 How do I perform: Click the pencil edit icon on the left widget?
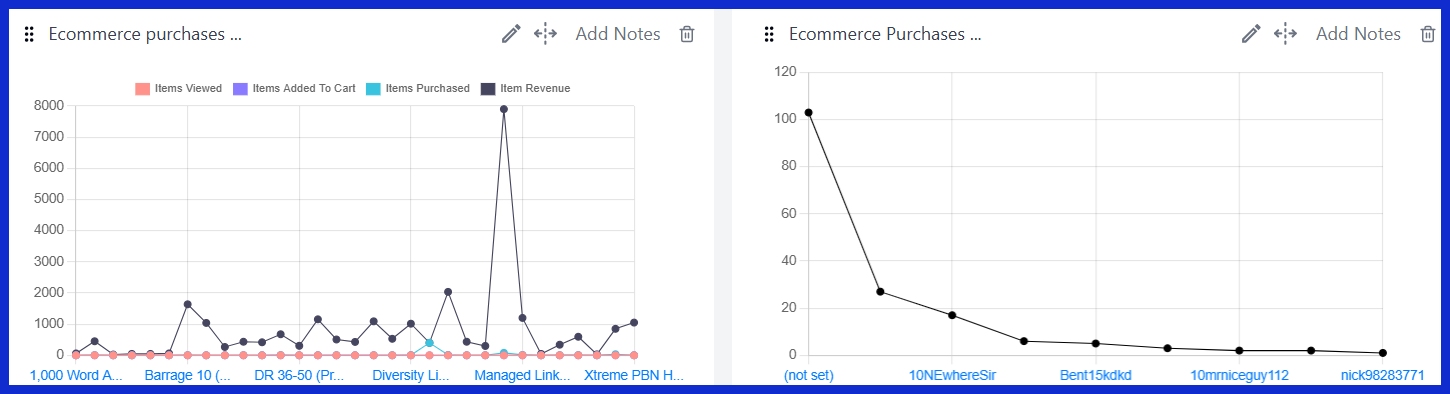point(511,34)
